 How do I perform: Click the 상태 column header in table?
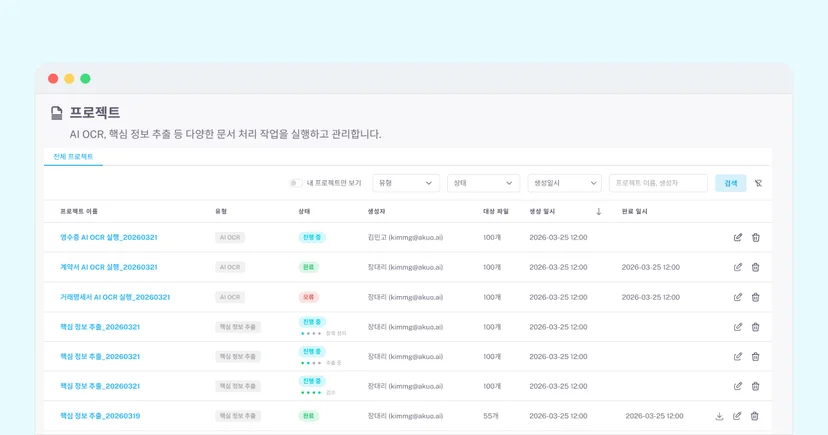304,211
